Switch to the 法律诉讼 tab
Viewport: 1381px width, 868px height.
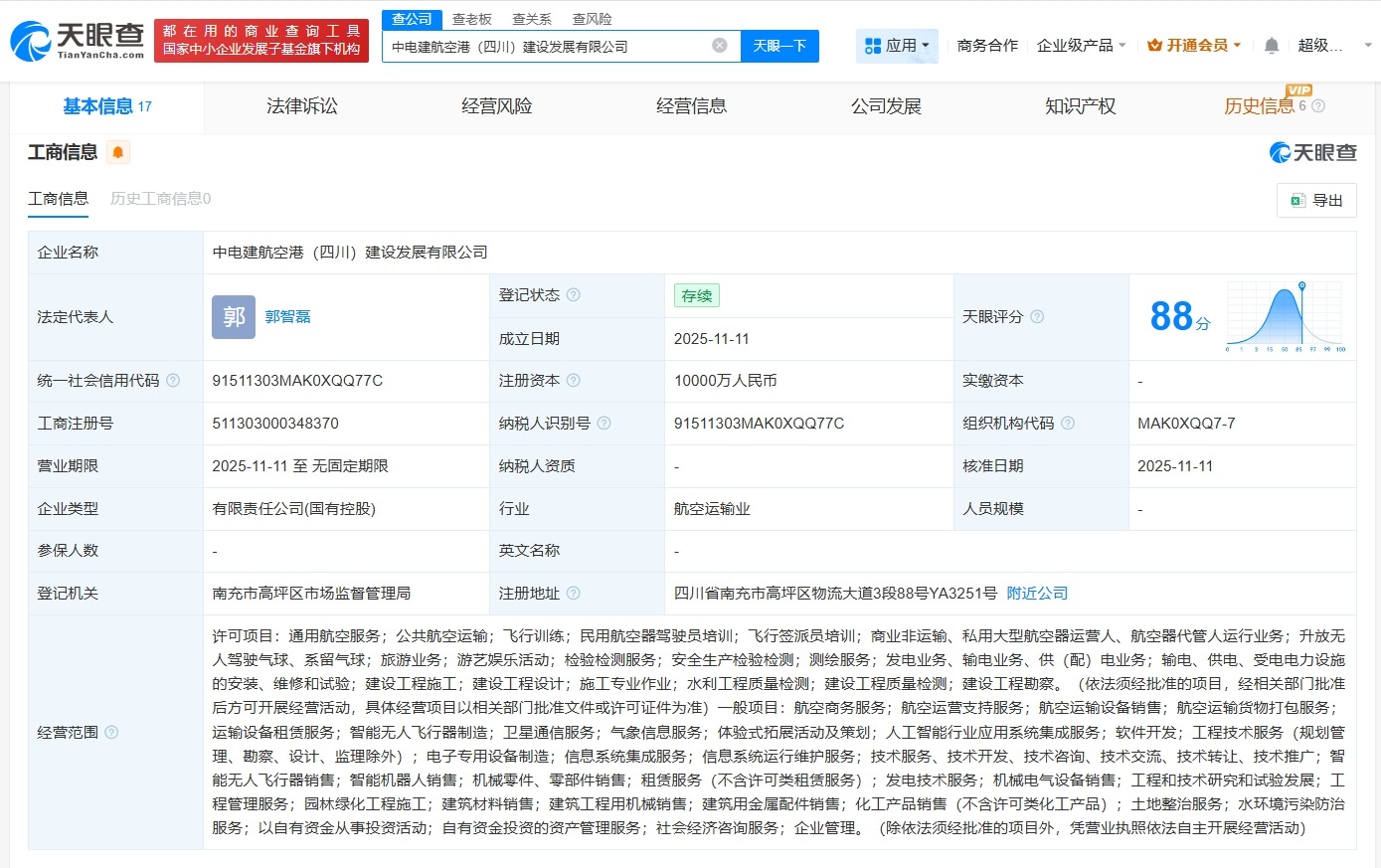tap(302, 106)
